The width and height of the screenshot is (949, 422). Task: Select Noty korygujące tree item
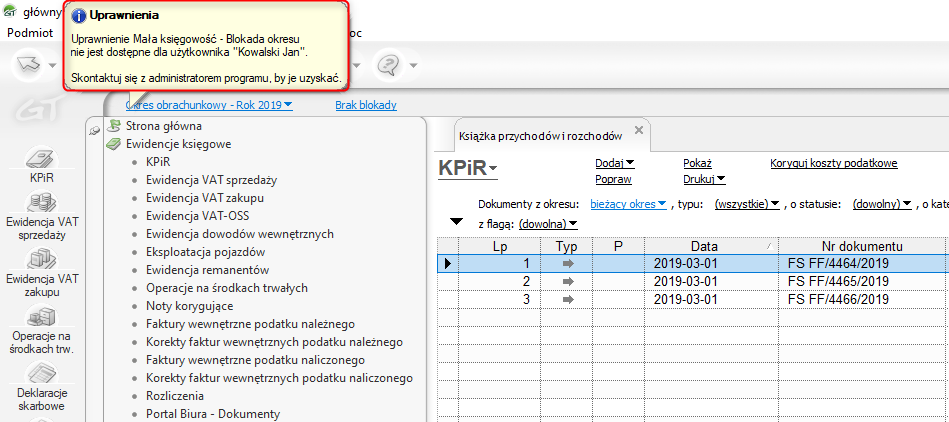pyautogui.click(x=190, y=306)
